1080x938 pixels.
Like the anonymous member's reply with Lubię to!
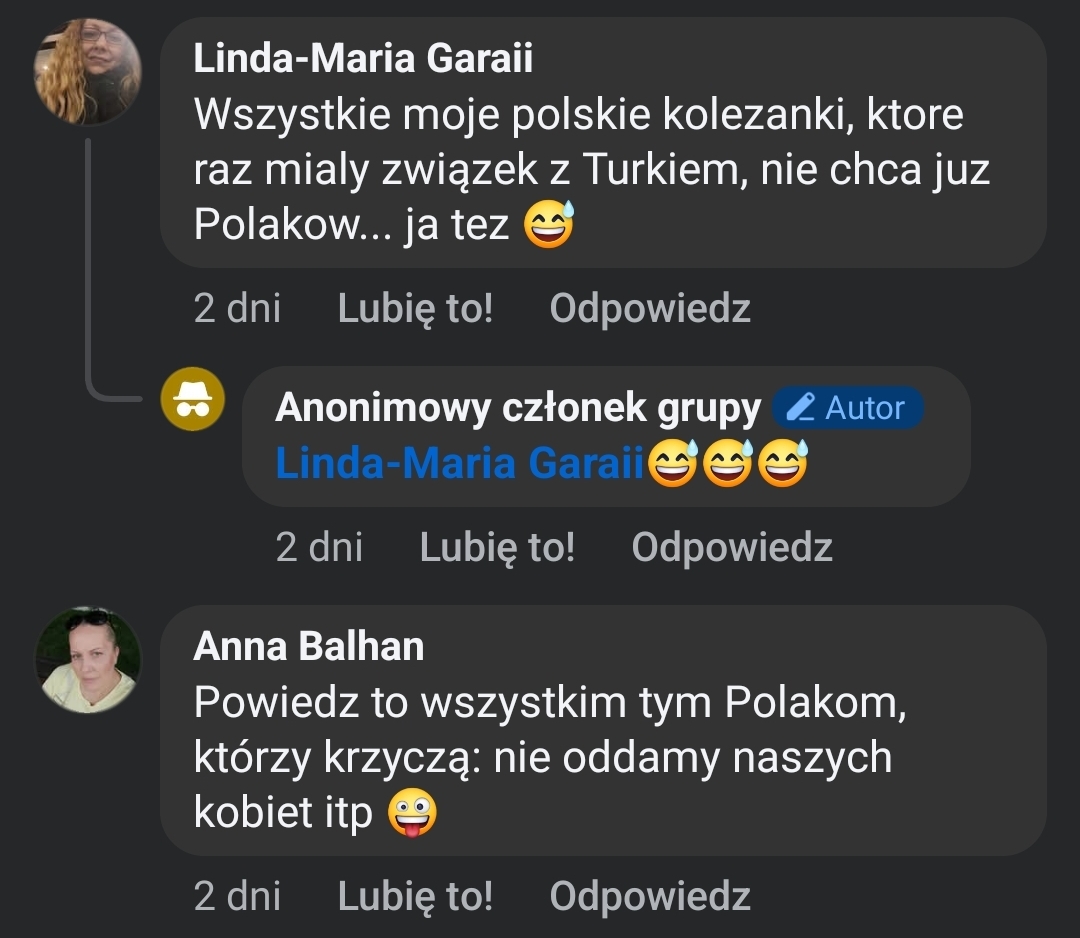pos(497,547)
